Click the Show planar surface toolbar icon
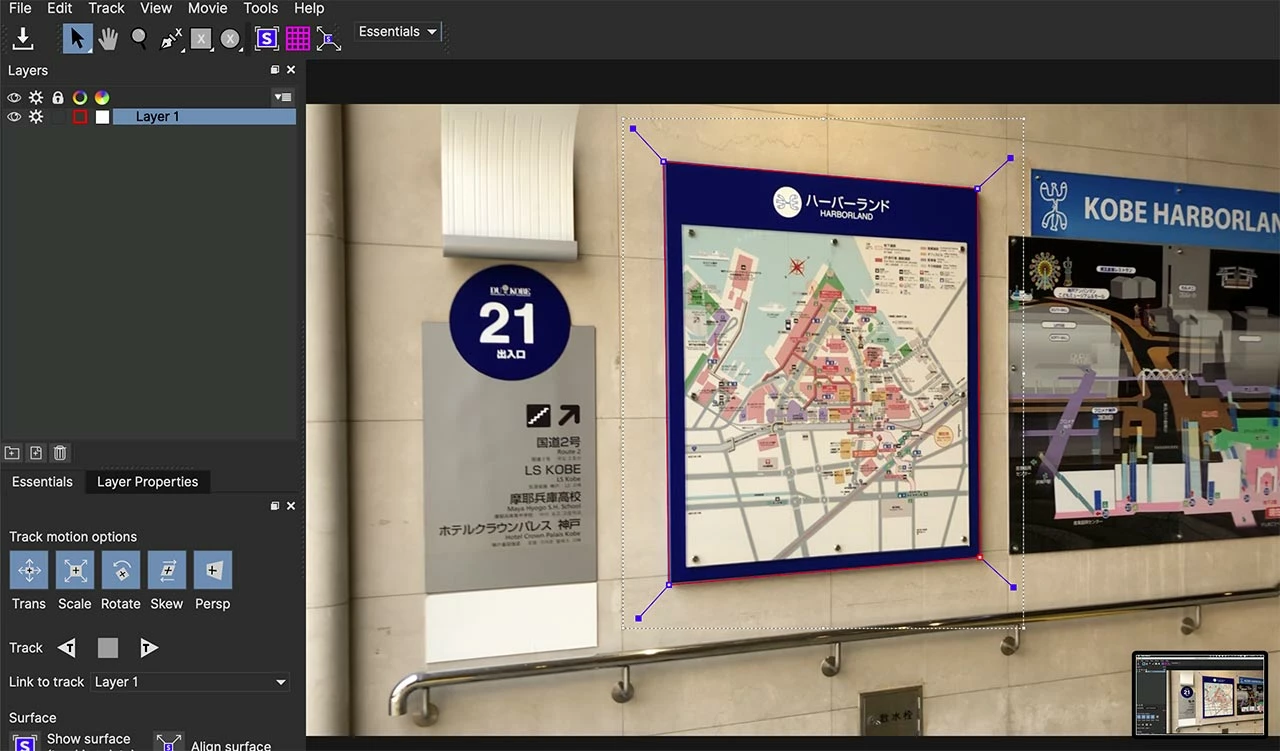 coord(266,39)
